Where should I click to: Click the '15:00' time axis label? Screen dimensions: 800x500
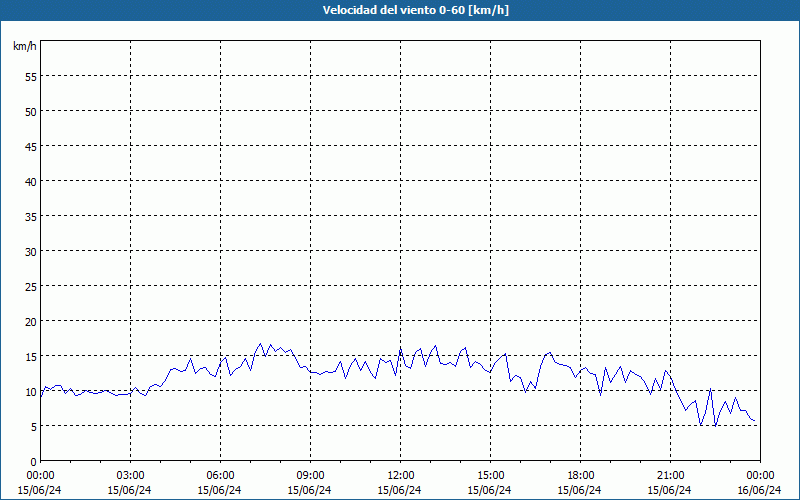coord(490,476)
